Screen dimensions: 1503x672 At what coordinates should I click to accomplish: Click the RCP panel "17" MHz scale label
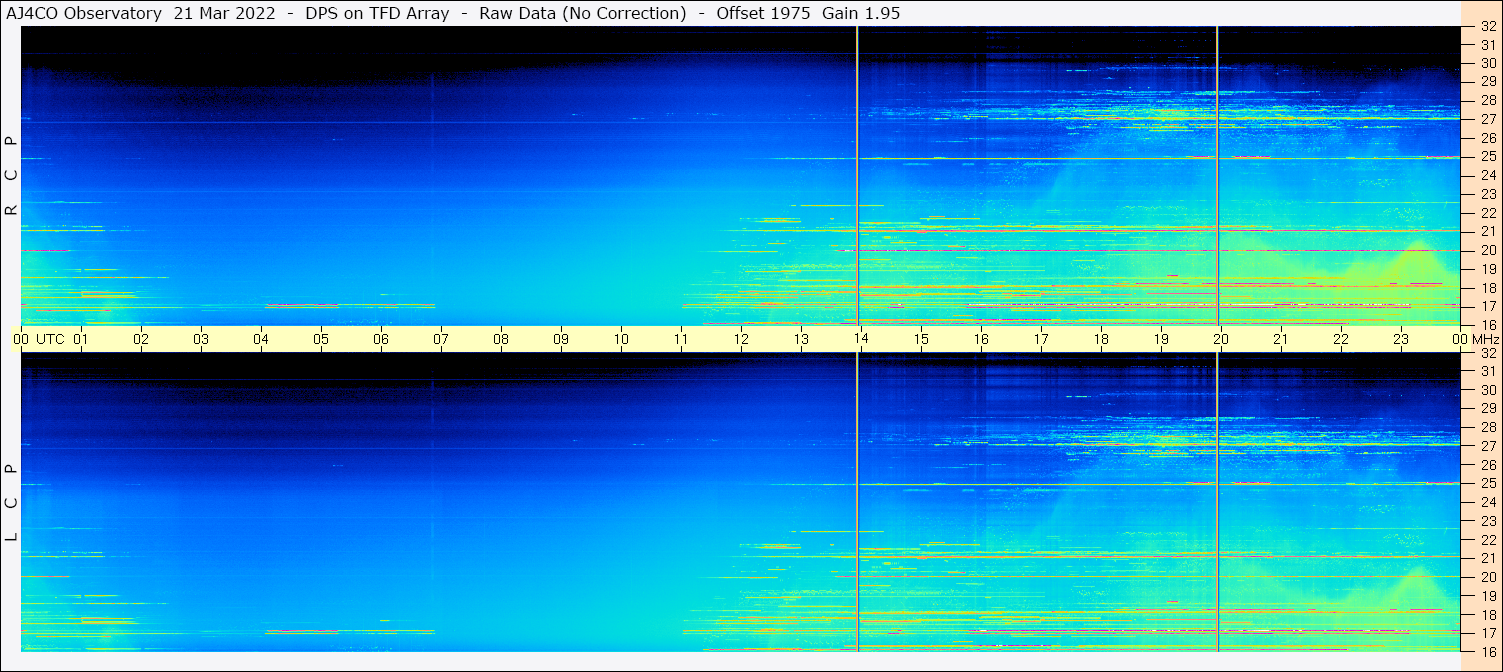(1488, 306)
